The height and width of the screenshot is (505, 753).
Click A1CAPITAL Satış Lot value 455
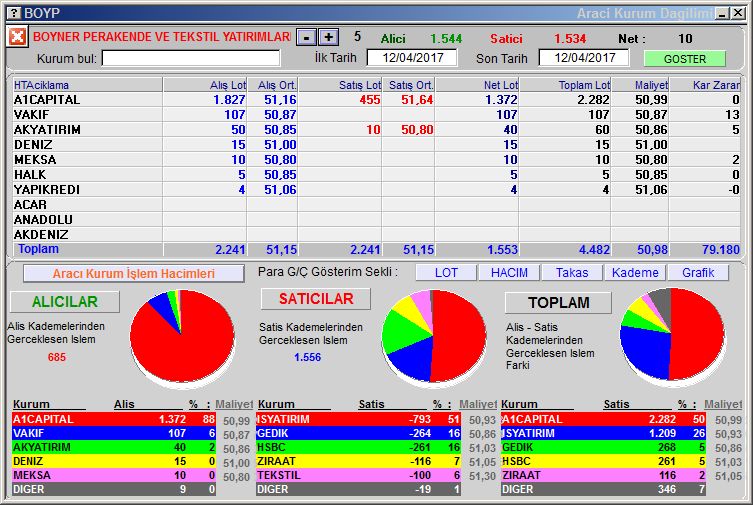point(370,100)
